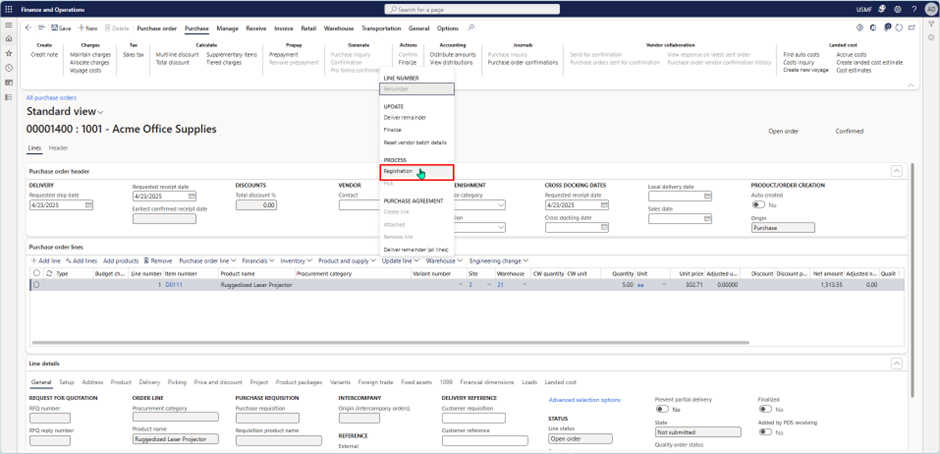Go to Home in left sidebar

point(8,38)
